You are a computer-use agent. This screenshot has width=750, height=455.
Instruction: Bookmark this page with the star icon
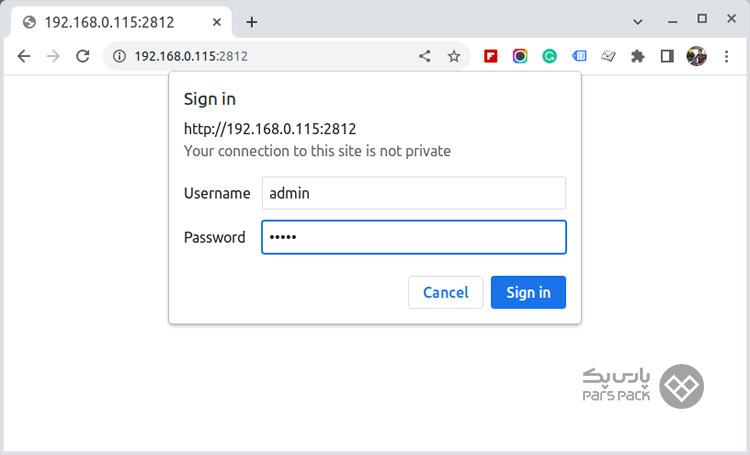point(454,56)
